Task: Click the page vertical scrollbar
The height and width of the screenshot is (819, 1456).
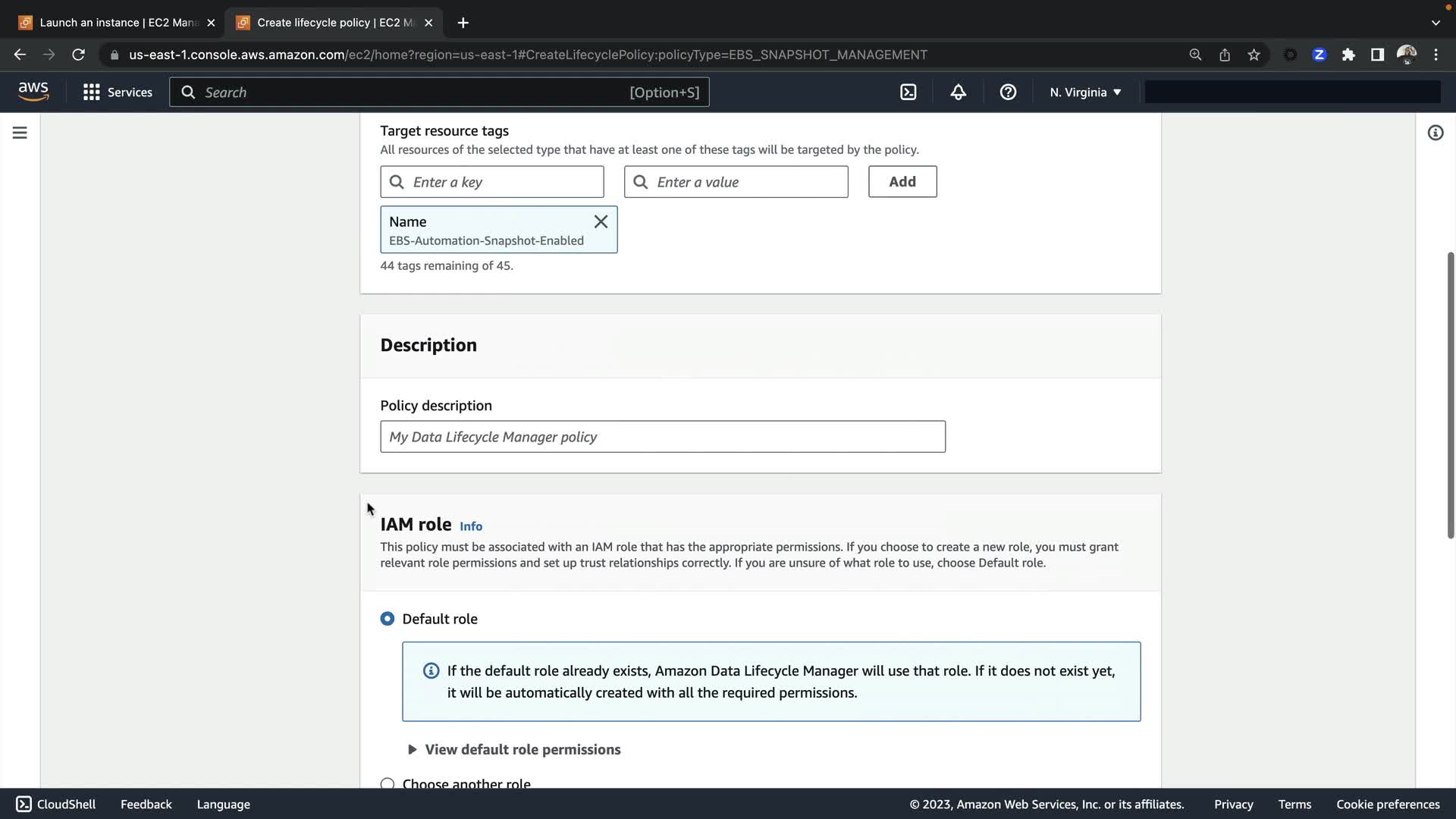Action: [x=1450, y=394]
